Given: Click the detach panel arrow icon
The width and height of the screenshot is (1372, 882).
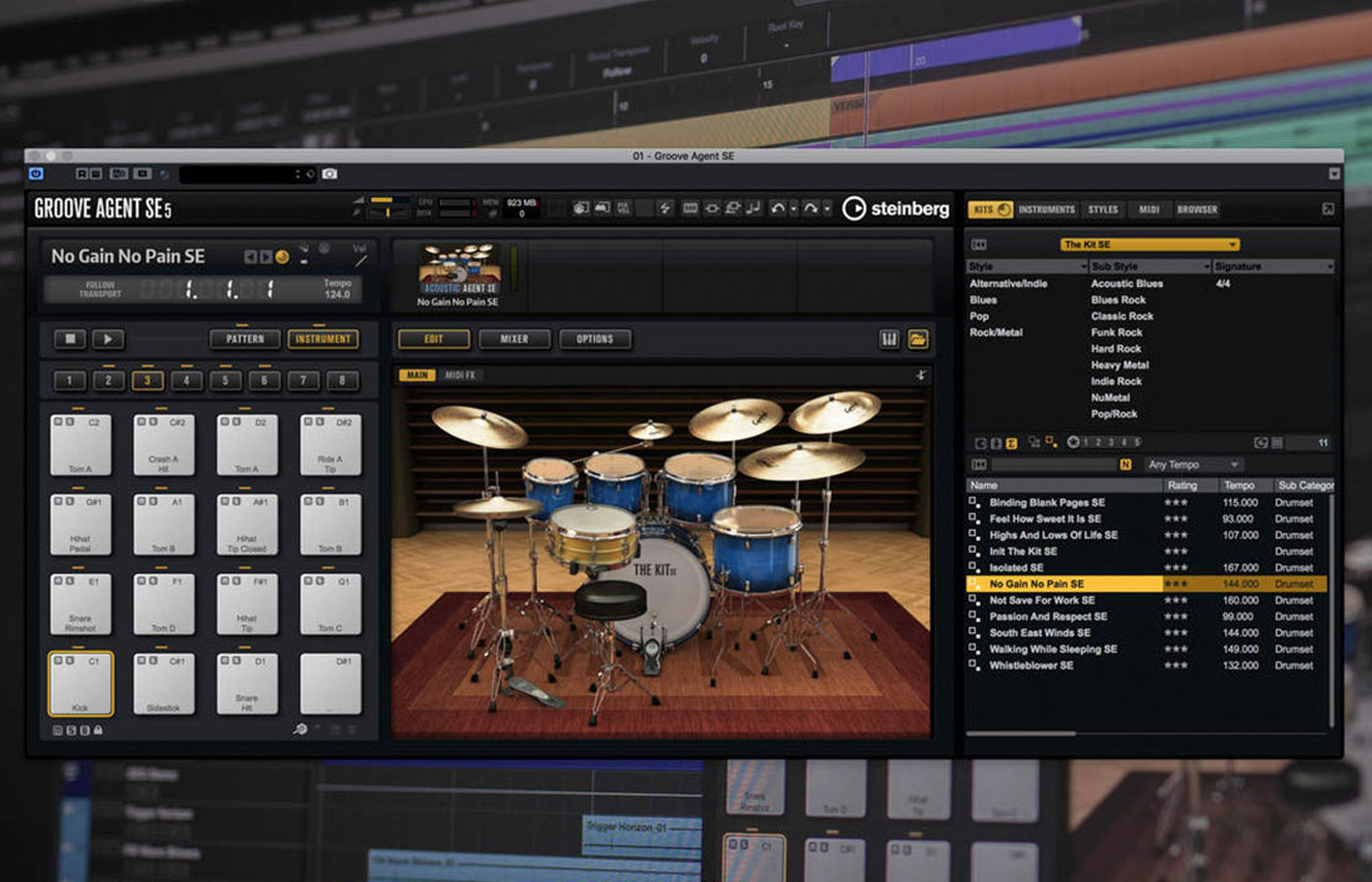Looking at the screenshot, I should (1328, 209).
